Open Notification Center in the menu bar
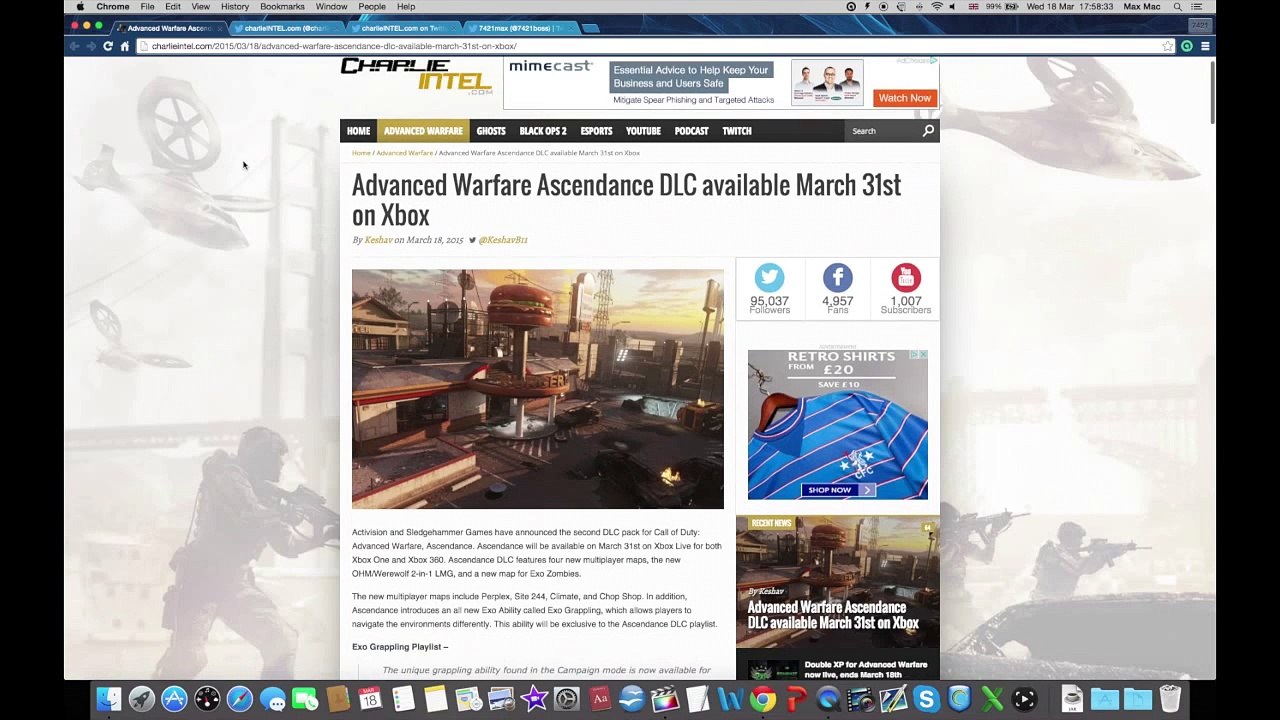The width and height of the screenshot is (1280, 720). [x=1197, y=7]
